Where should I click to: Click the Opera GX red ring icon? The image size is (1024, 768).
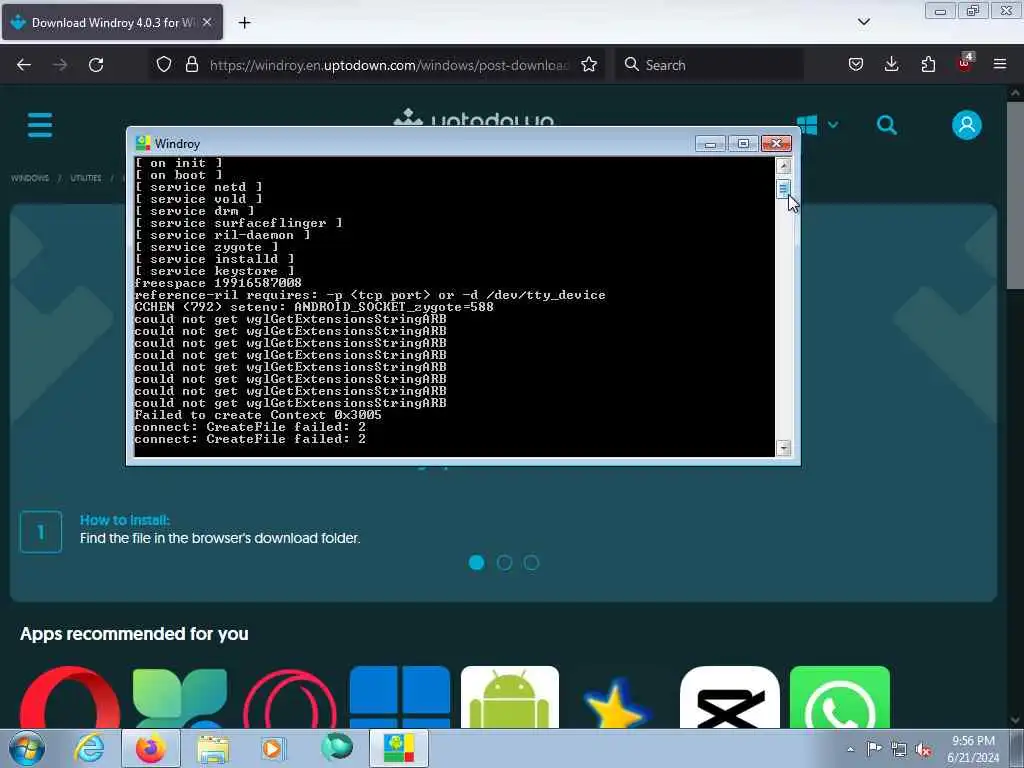pos(289,697)
